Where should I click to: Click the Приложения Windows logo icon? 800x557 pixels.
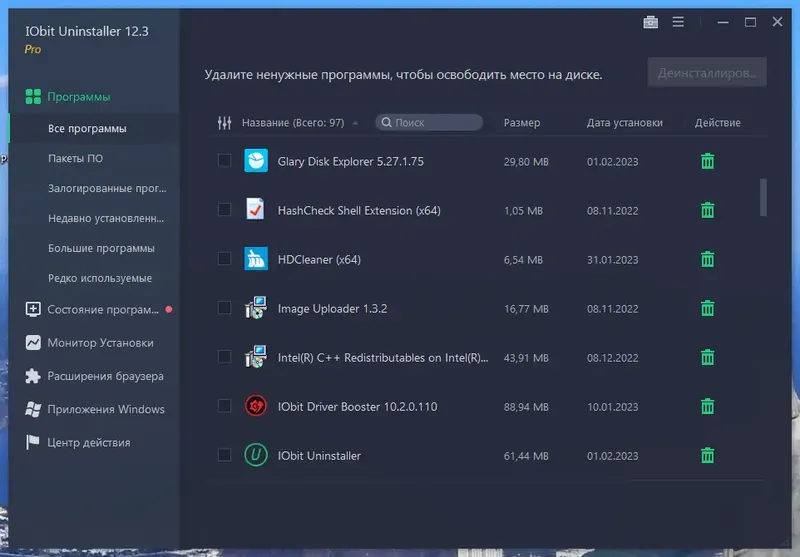click(x=33, y=409)
